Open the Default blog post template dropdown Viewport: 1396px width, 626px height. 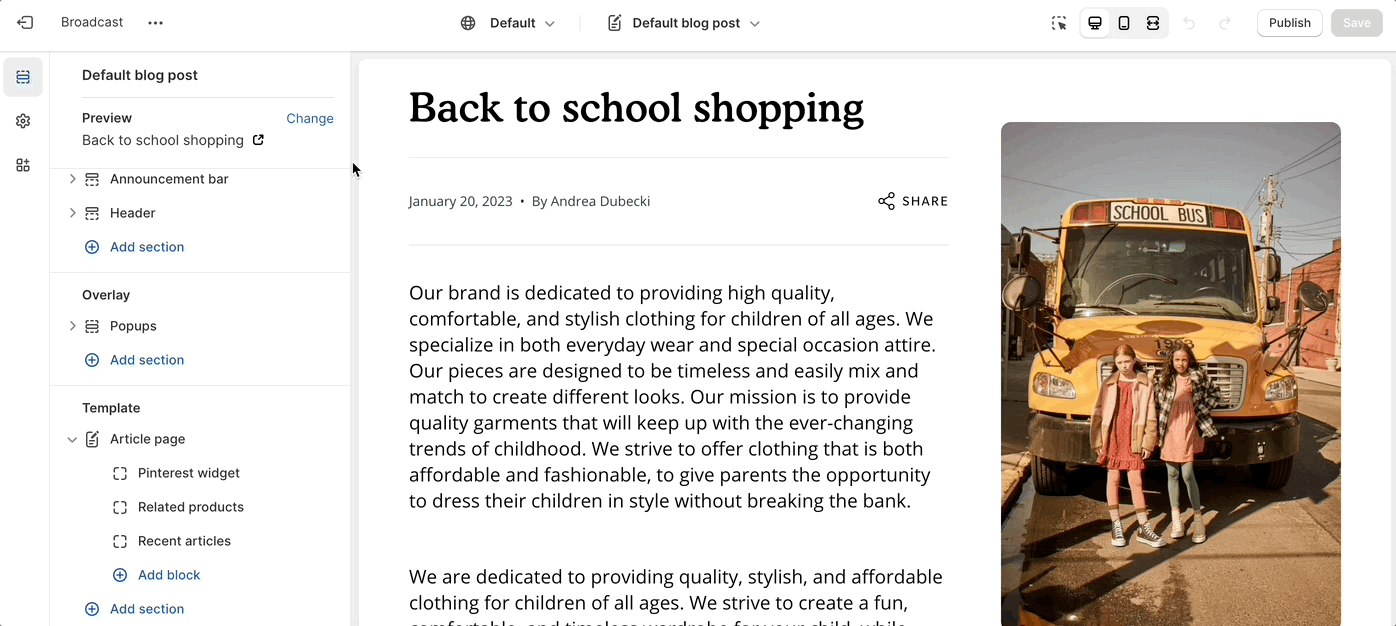(684, 23)
